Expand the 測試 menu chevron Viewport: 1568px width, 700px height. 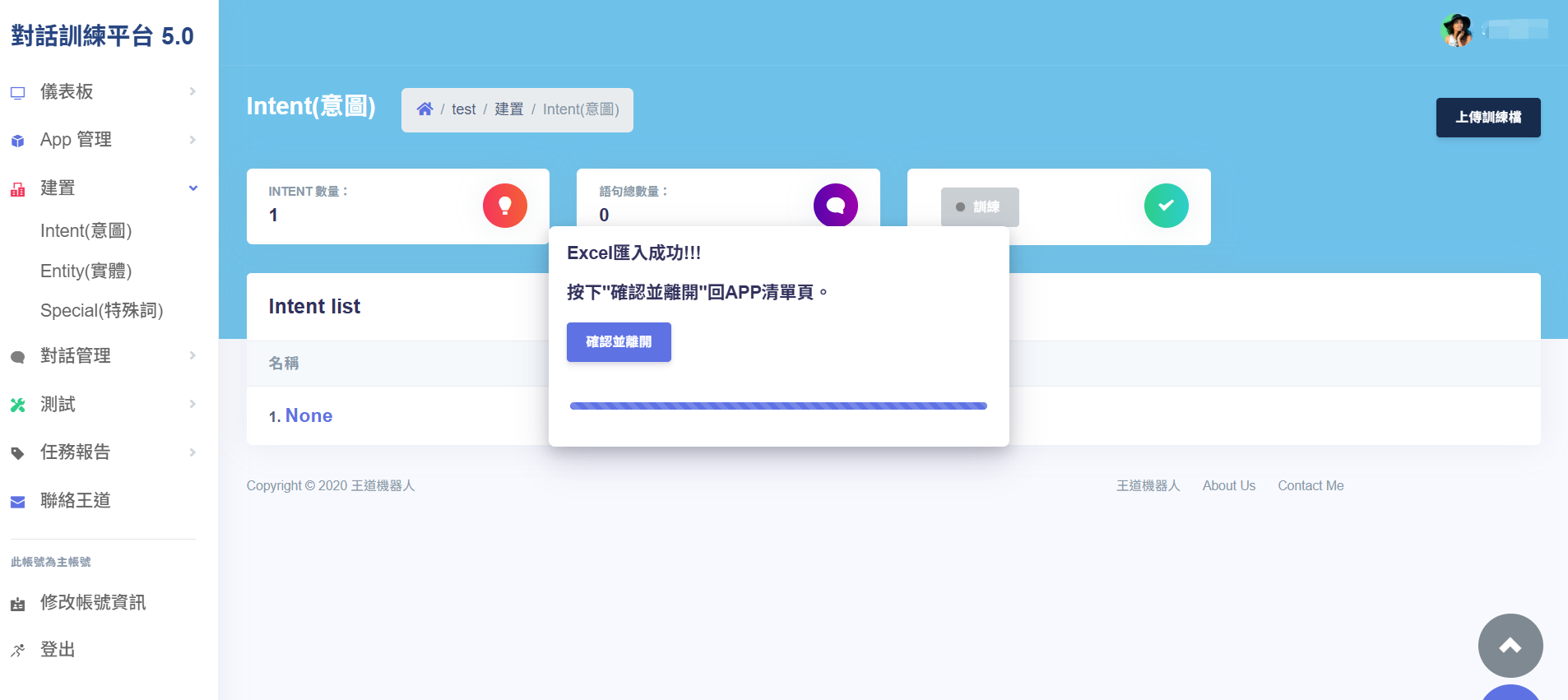click(193, 404)
